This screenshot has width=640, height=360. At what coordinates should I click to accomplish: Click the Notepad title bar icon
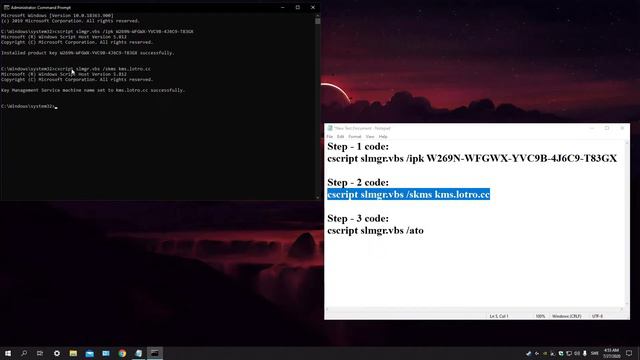point(330,128)
